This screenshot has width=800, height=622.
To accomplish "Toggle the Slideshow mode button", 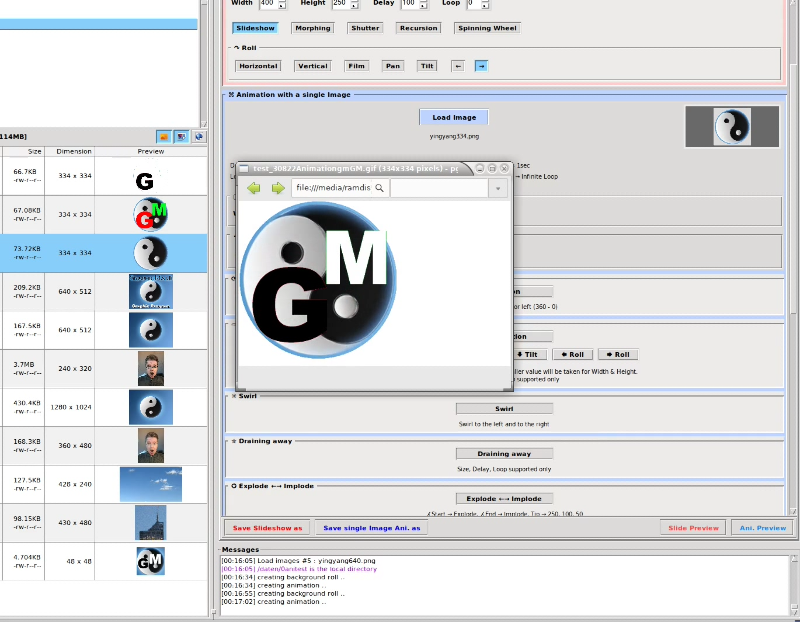I will tap(255, 28).
